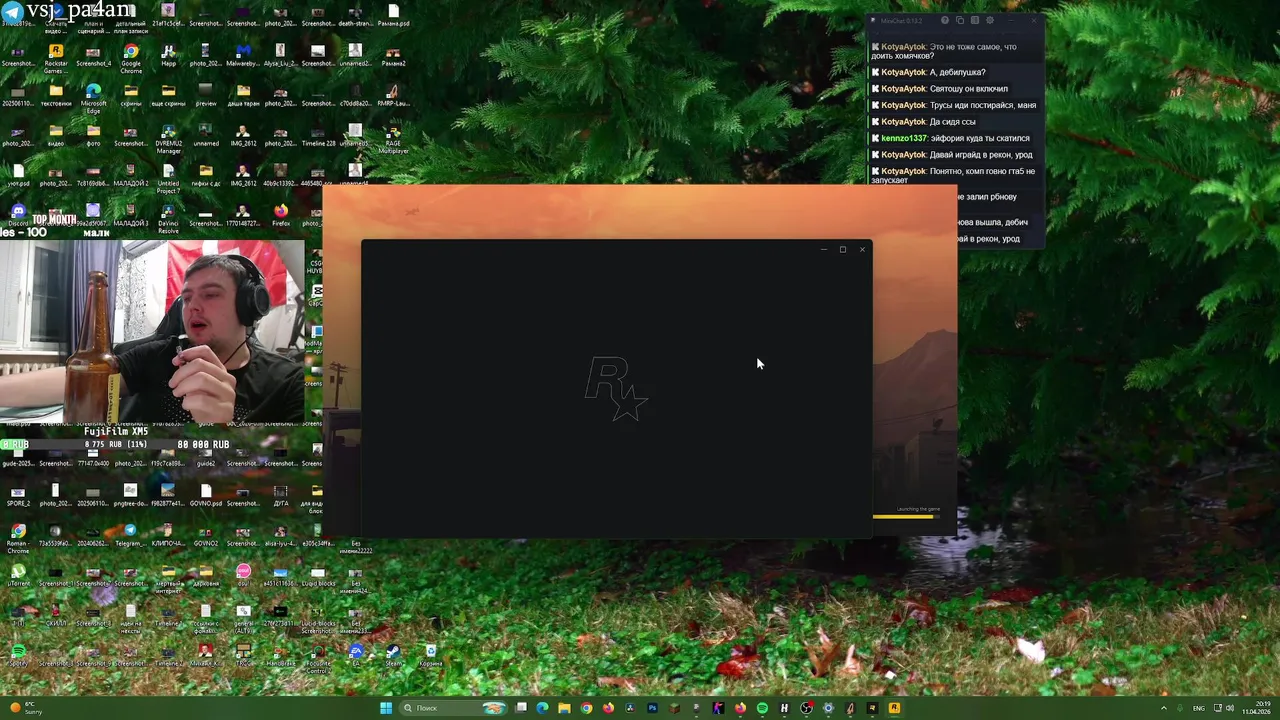
Task: Open File Explorer from taskbar
Action: click(564, 708)
